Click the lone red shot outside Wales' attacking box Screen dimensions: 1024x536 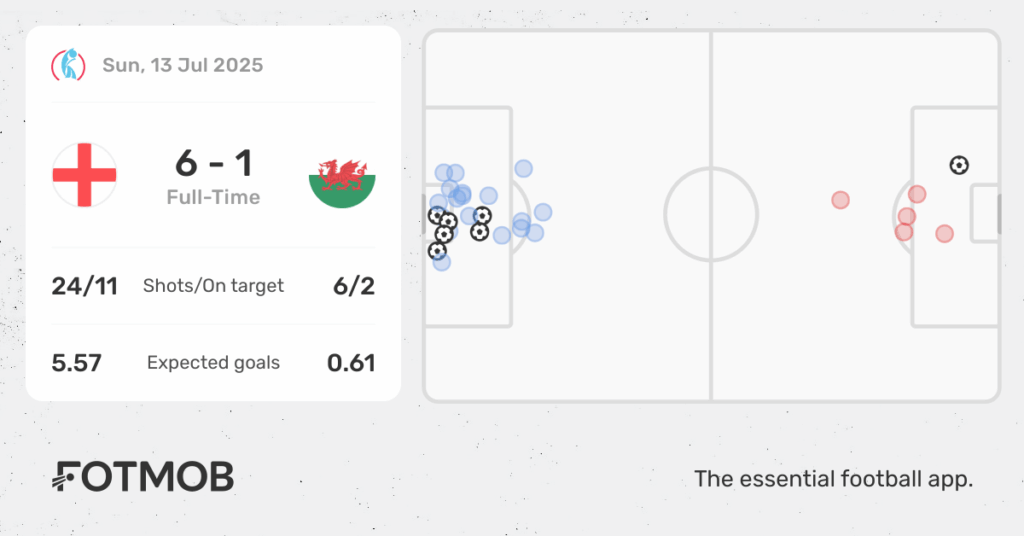tap(840, 200)
